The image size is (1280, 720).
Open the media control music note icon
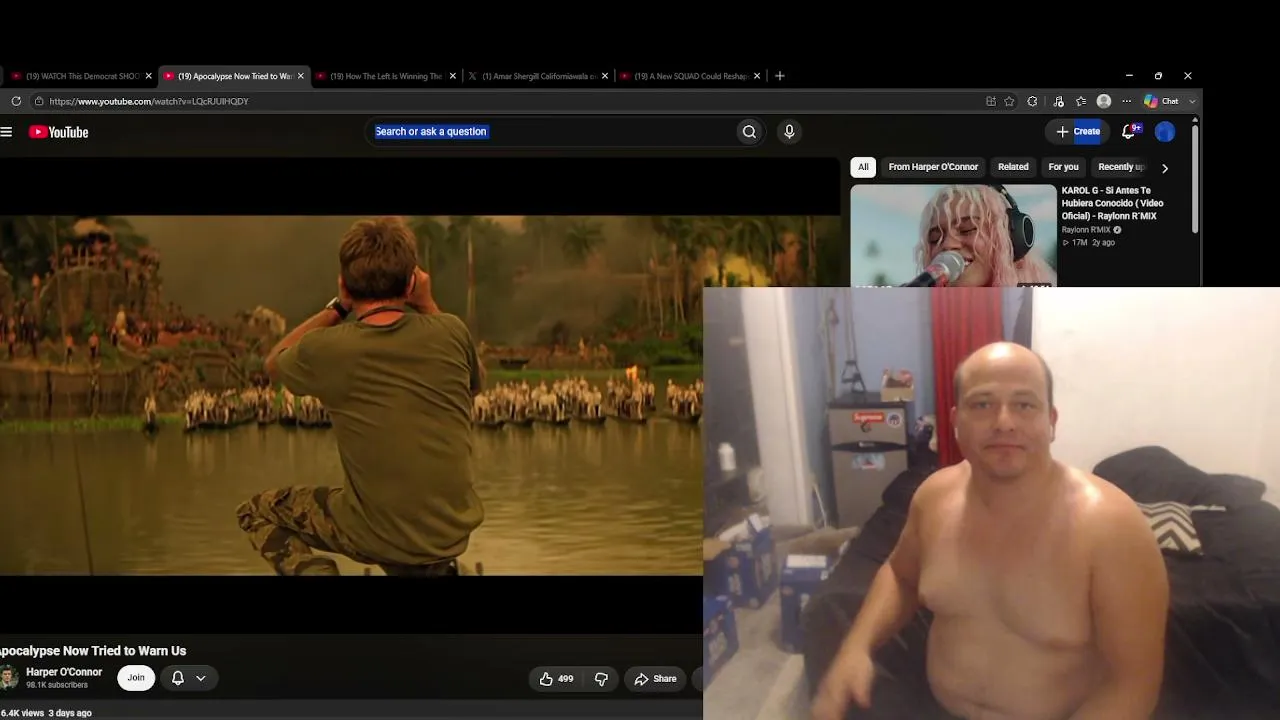[x=1058, y=101]
